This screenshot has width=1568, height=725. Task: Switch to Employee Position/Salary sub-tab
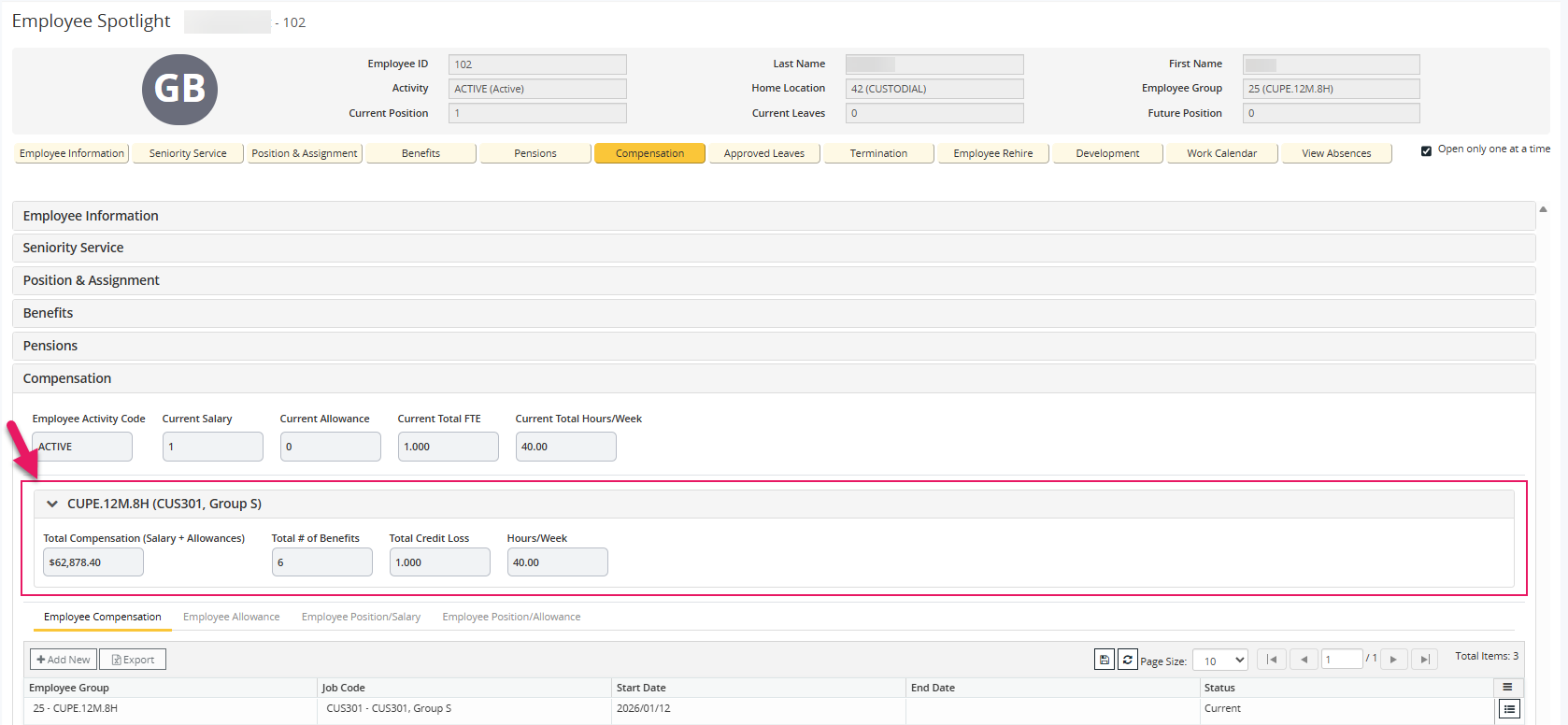[x=361, y=617]
